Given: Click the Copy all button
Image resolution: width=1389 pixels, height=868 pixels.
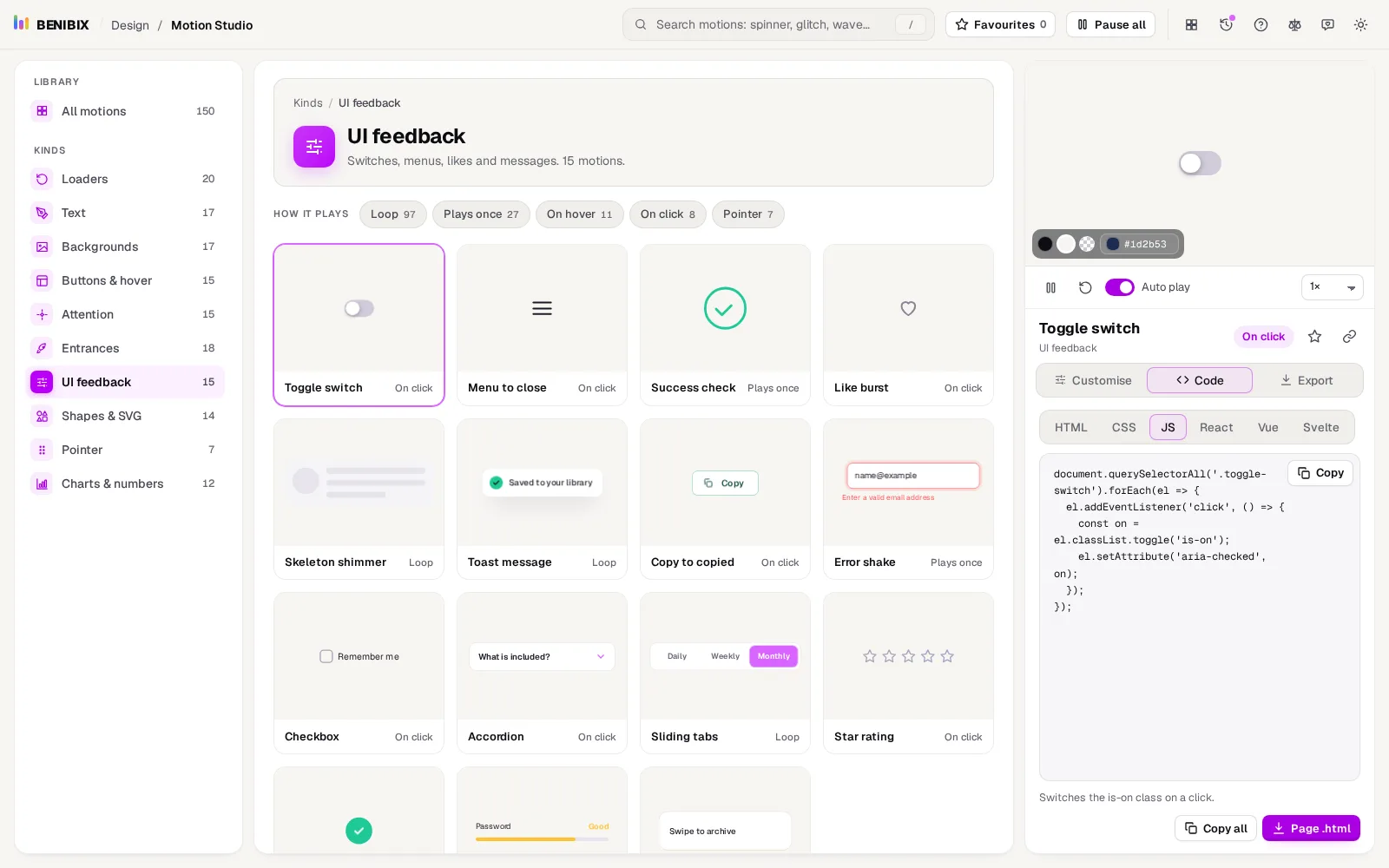Looking at the screenshot, I should tap(1216, 828).
